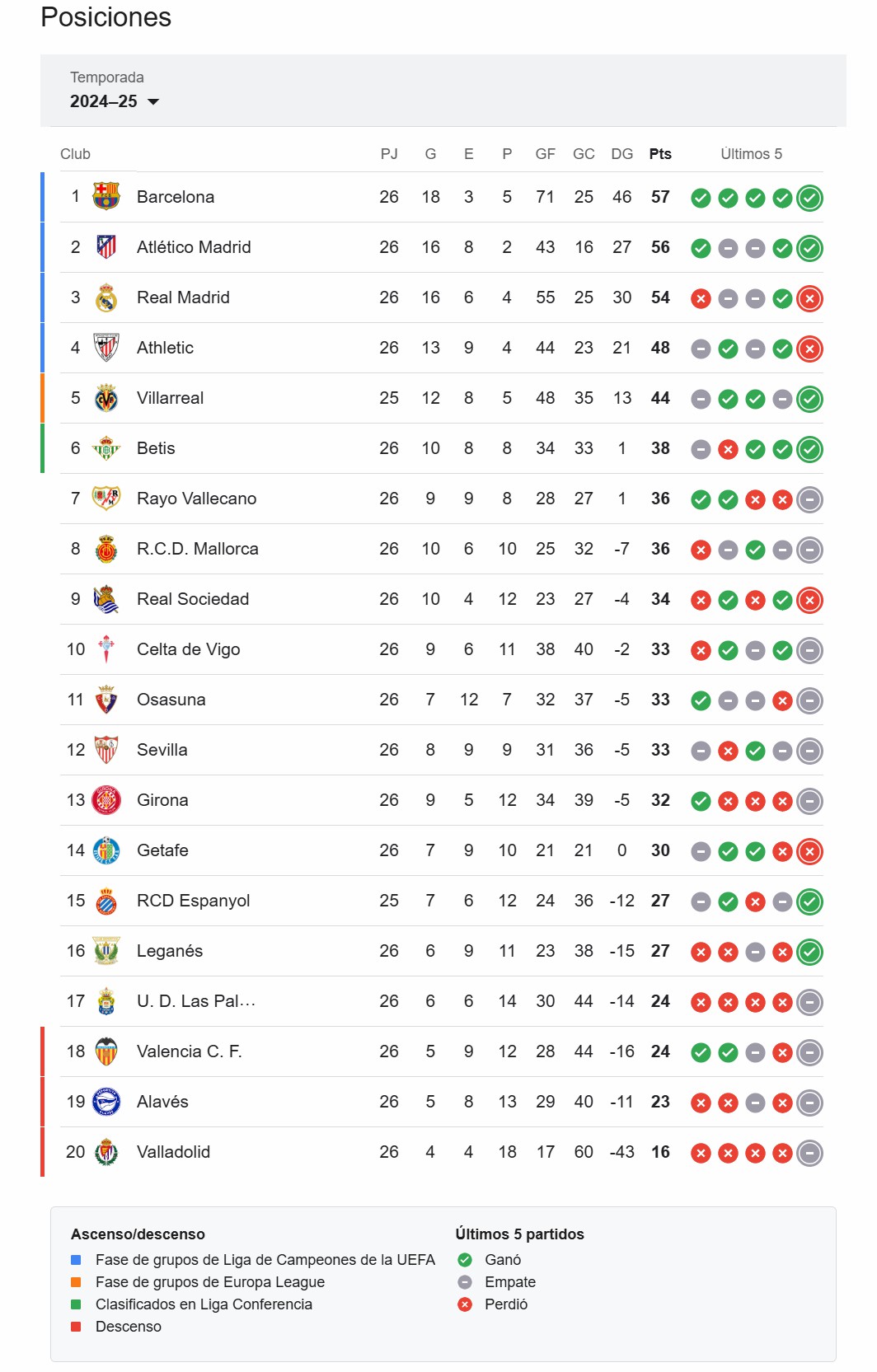Screen dimensions: 877x1372
Task: Click the red Descenso legend swatch
Action: coord(76,1326)
